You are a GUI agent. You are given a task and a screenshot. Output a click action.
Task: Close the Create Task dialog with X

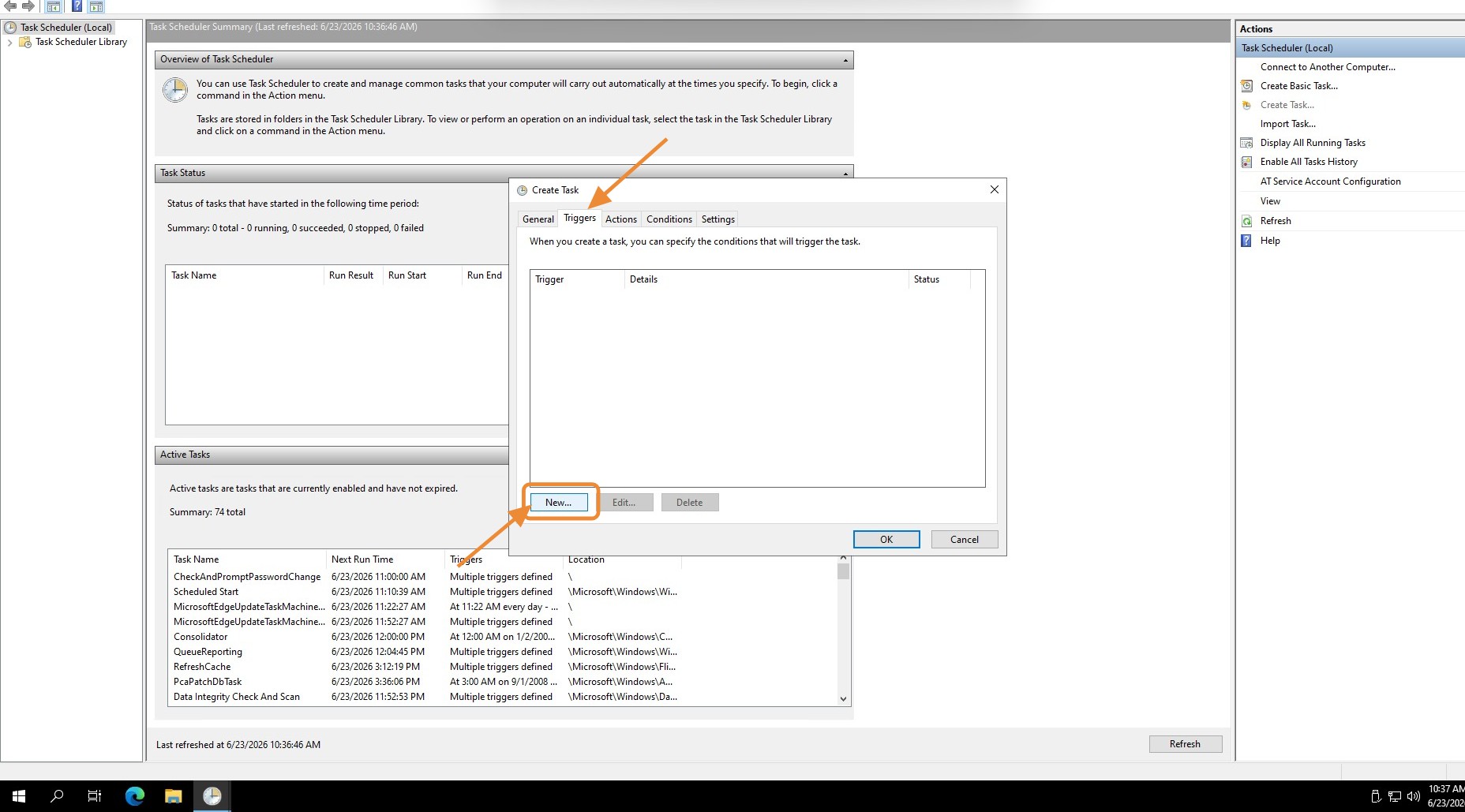[x=995, y=189]
